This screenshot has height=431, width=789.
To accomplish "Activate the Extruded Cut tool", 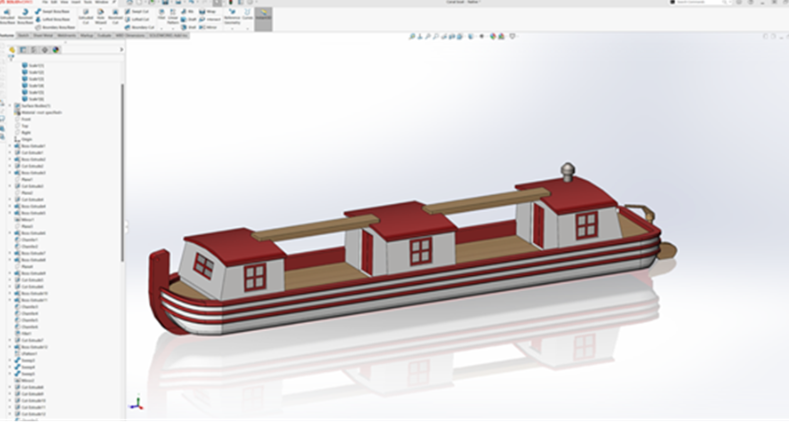I will [86, 16].
